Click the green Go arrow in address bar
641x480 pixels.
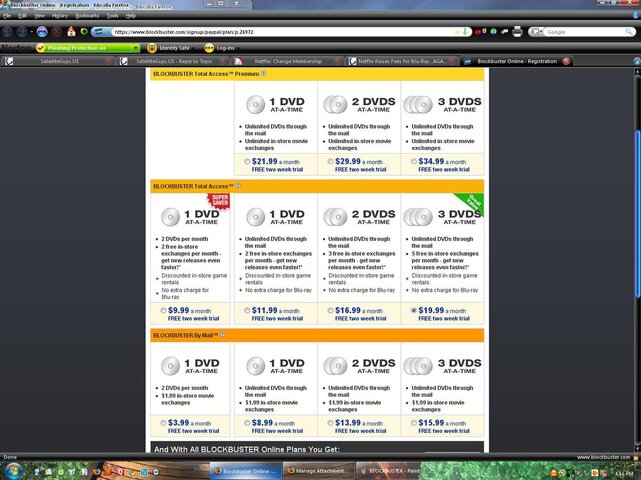click(465, 31)
